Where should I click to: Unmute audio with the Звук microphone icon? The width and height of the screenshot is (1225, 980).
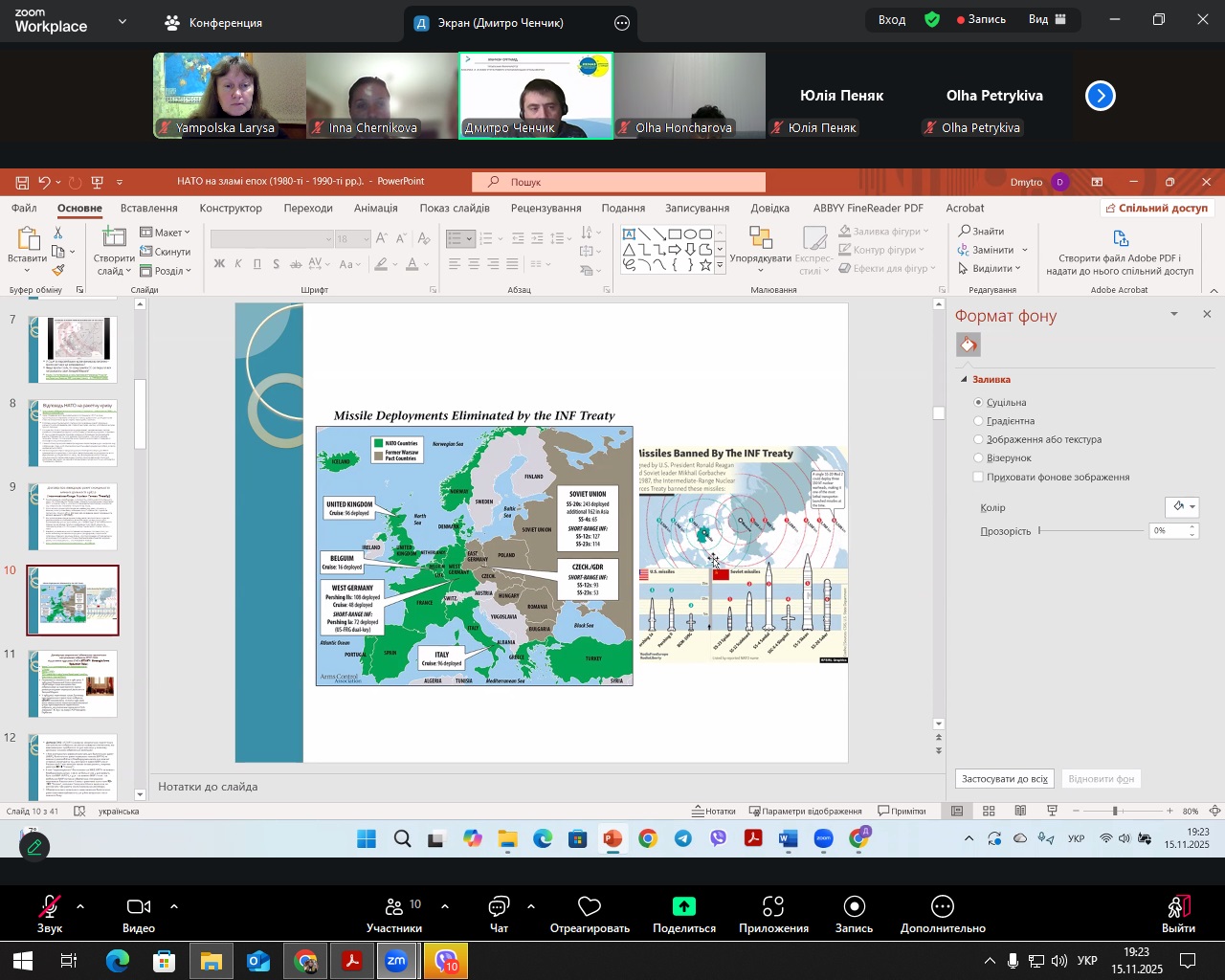(49, 907)
